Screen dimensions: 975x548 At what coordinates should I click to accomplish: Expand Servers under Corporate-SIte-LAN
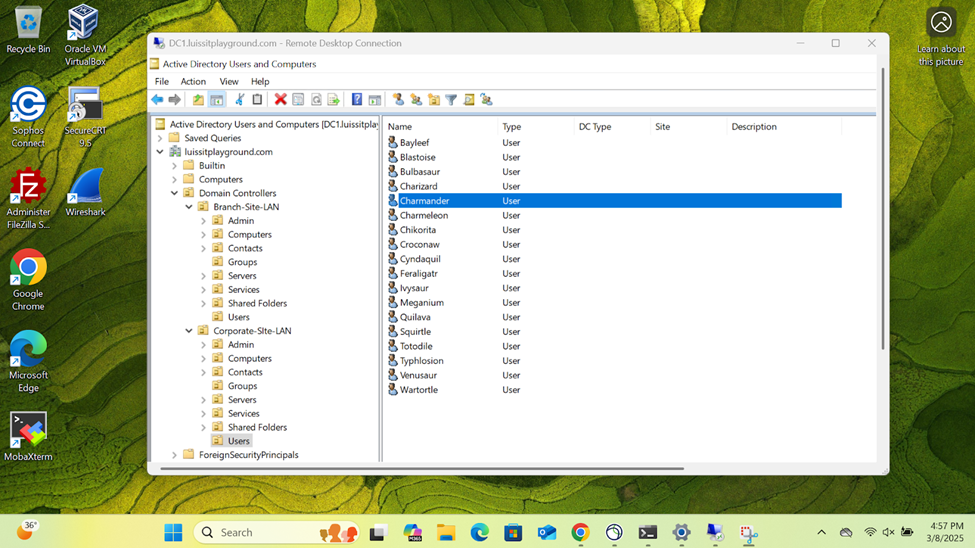pos(203,400)
